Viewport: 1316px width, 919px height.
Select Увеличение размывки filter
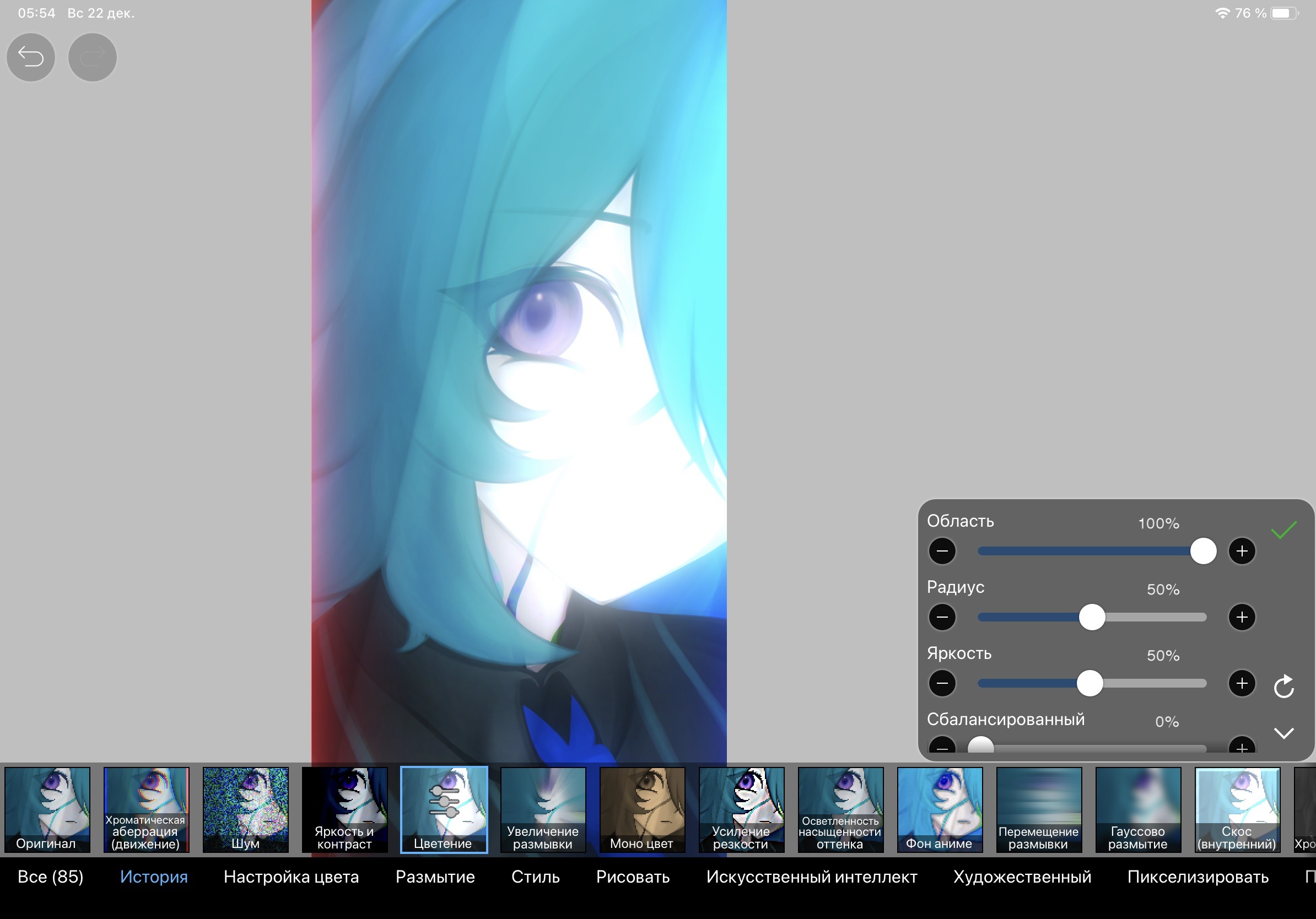pos(543,809)
